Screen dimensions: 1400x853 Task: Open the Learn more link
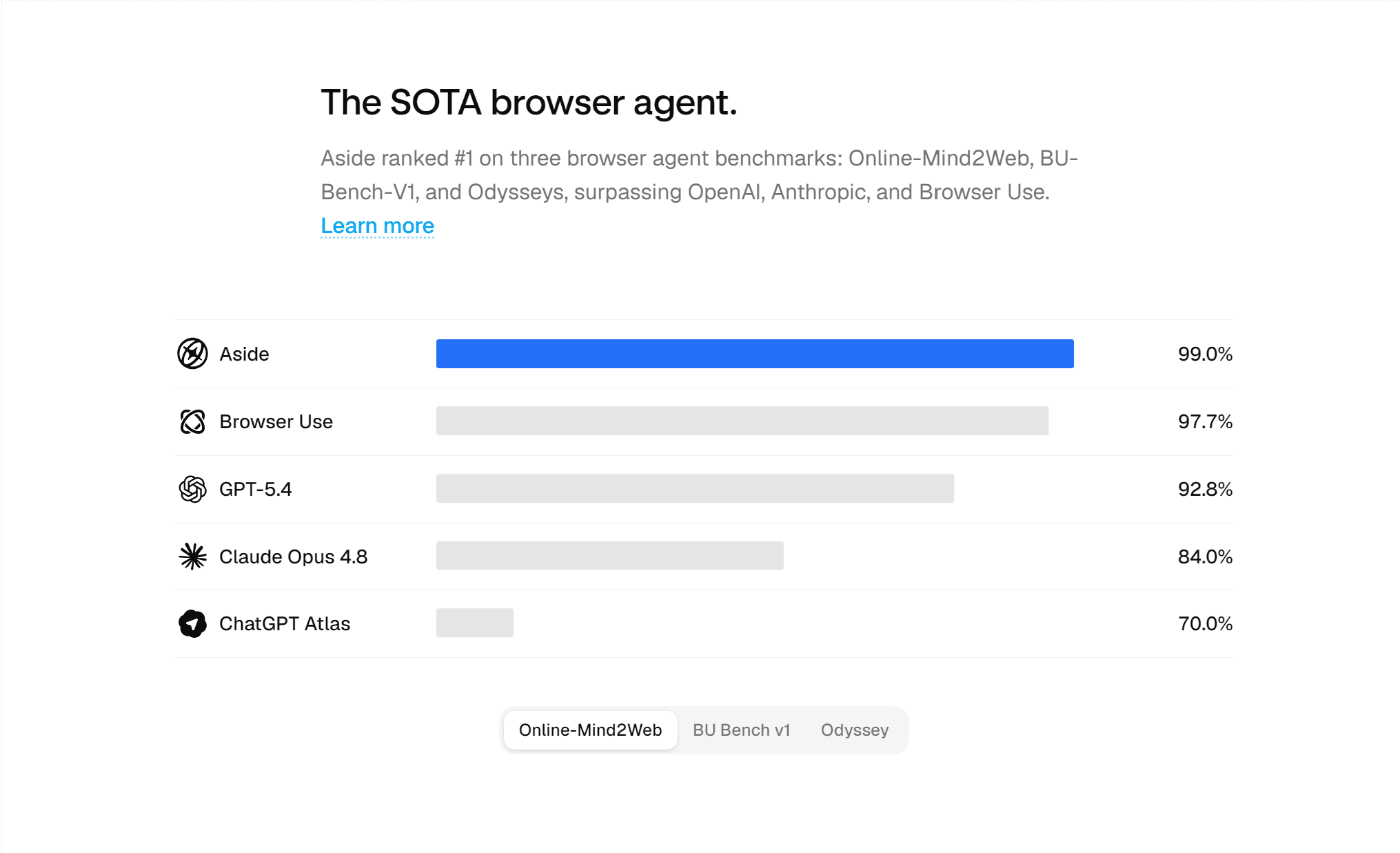[x=377, y=226]
